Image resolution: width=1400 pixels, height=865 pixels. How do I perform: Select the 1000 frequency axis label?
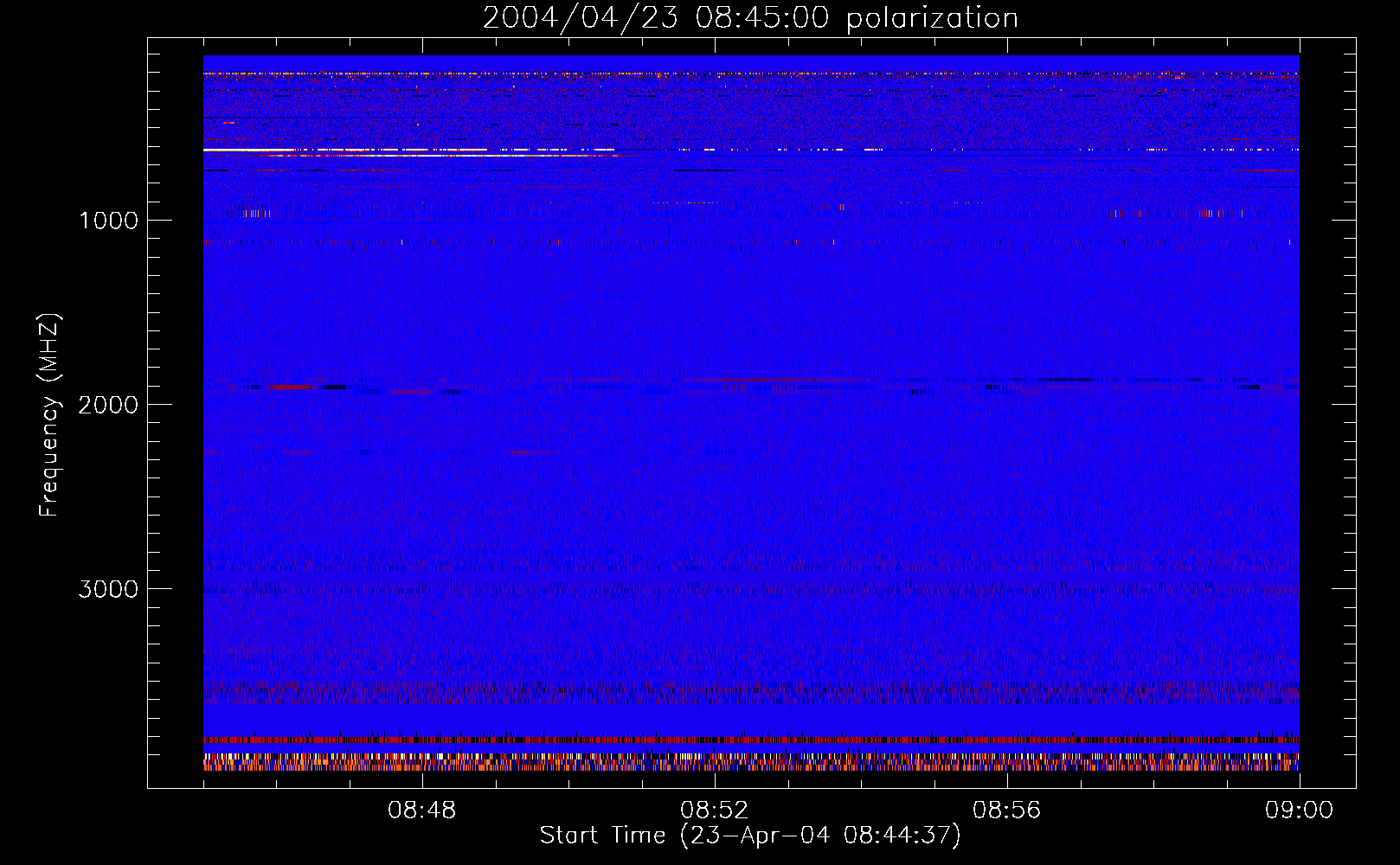tap(108, 221)
